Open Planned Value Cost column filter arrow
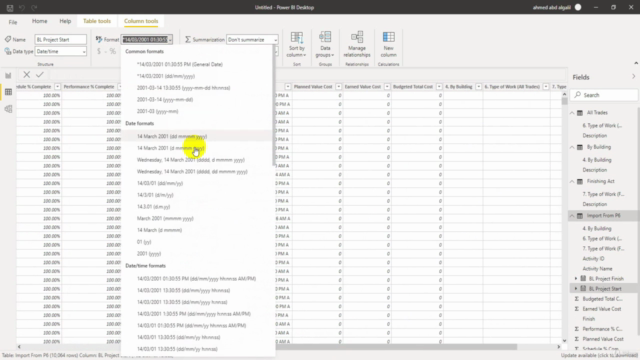Viewport: 640px width, 360px height. pos(338,87)
